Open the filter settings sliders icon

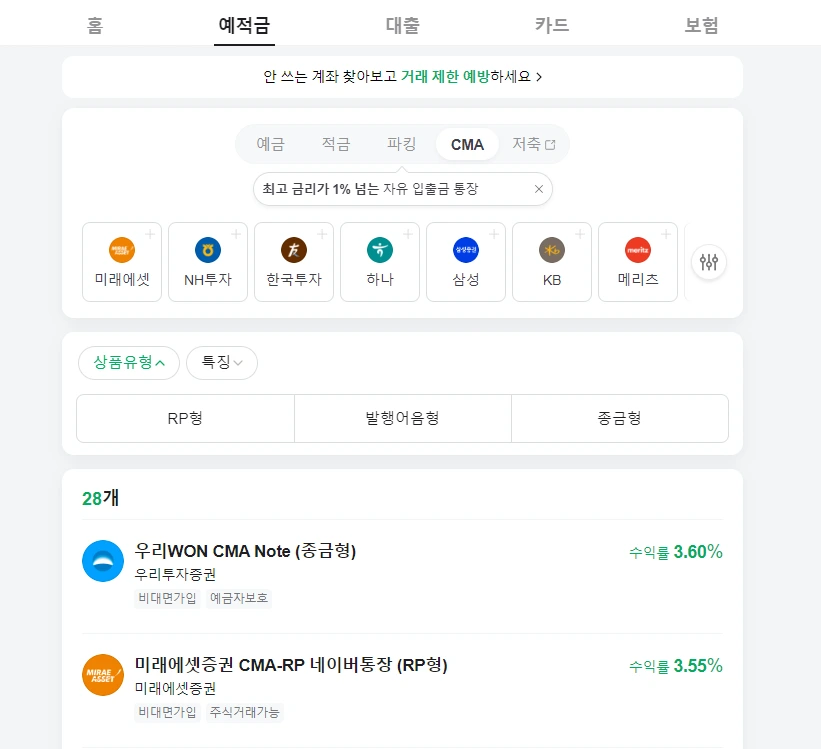coord(709,262)
